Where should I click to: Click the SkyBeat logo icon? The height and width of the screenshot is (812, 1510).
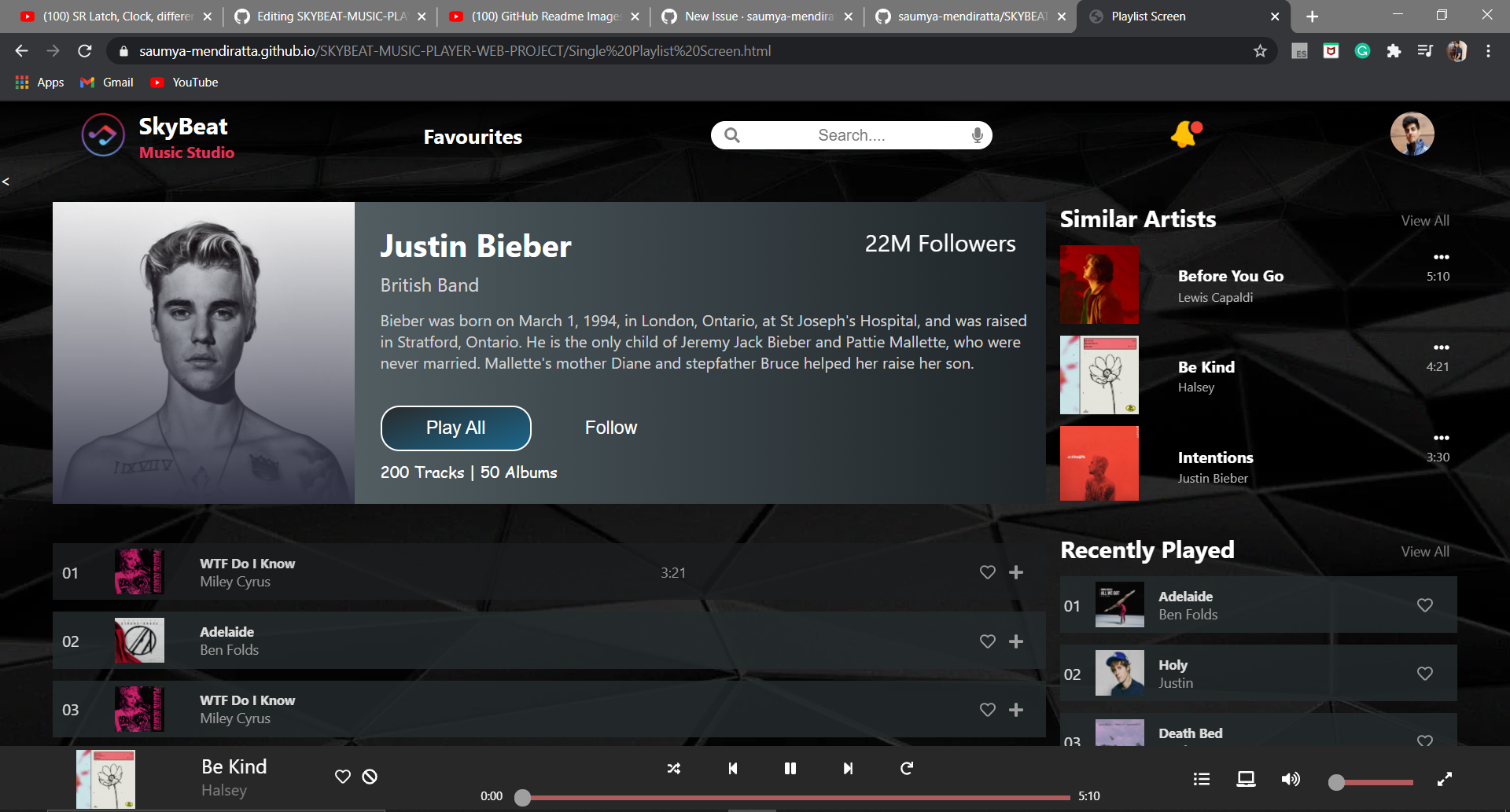(103, 135)
